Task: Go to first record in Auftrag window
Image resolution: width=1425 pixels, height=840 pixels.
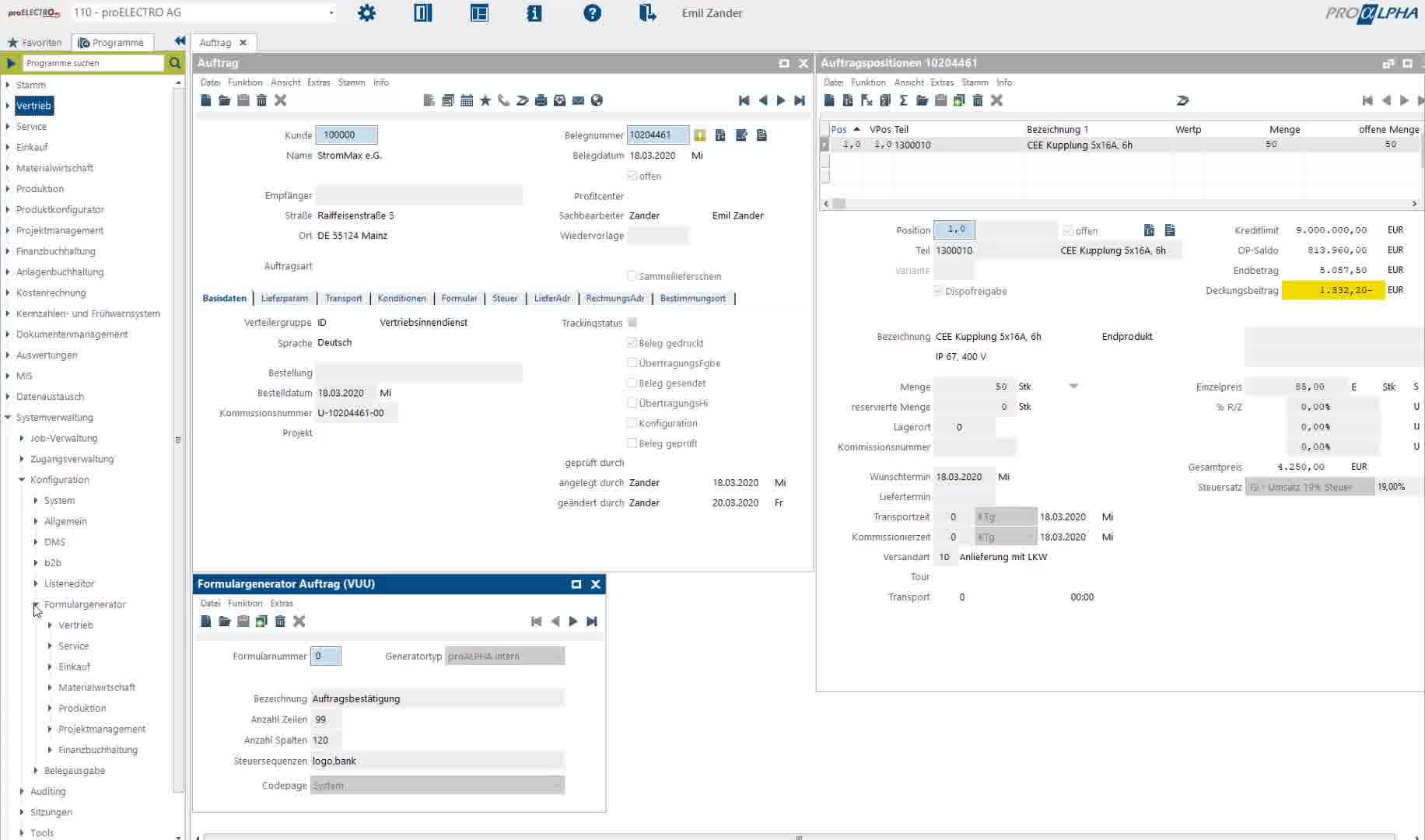Action: coord(744,100)
